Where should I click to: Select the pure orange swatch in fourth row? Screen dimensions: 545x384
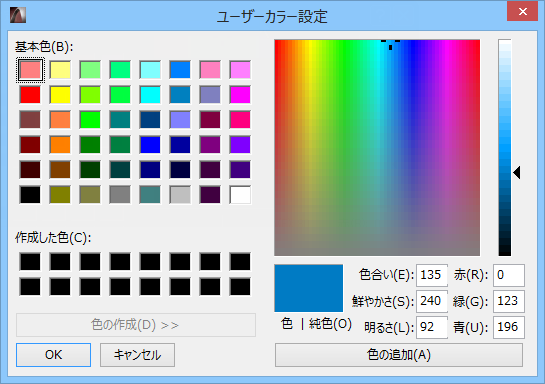point(60,145)
